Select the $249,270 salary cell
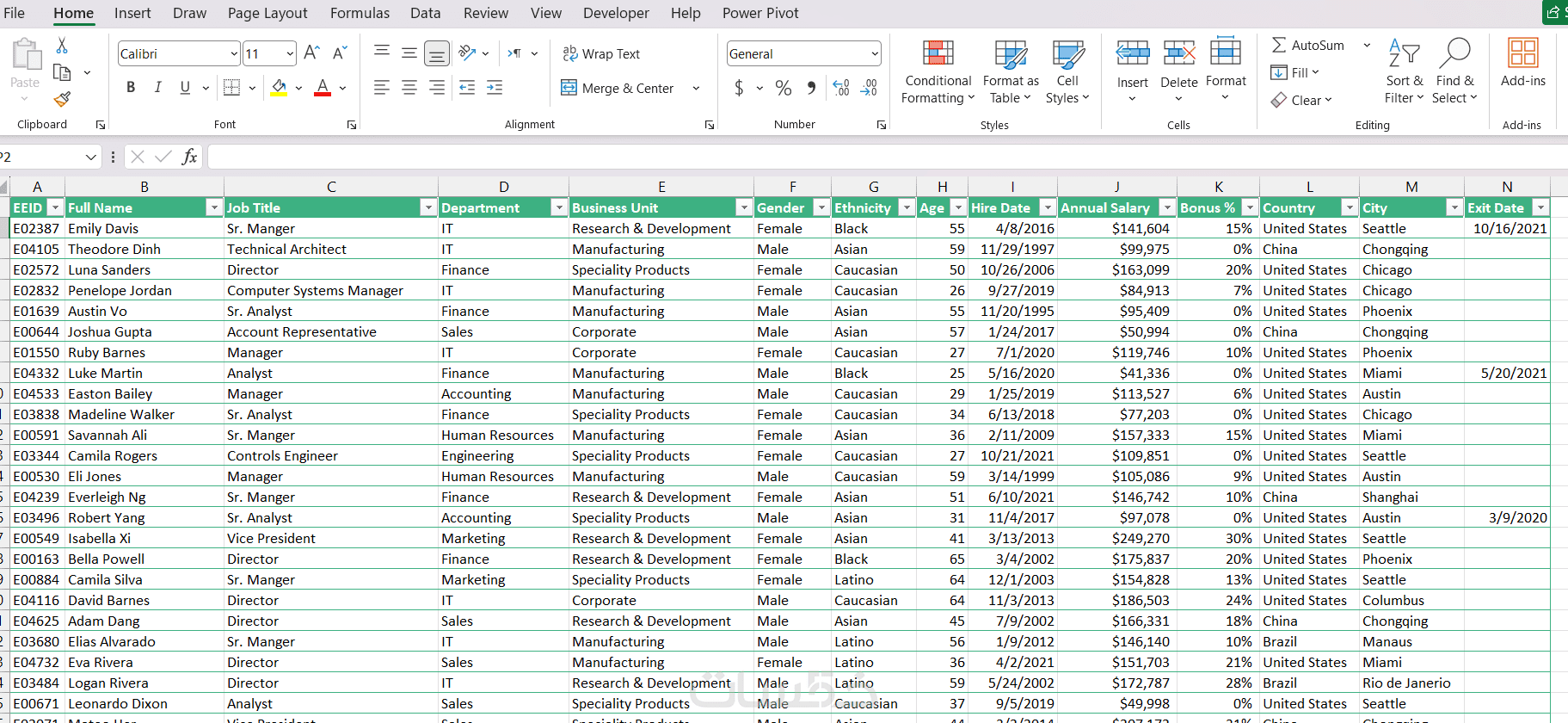 1116,538
